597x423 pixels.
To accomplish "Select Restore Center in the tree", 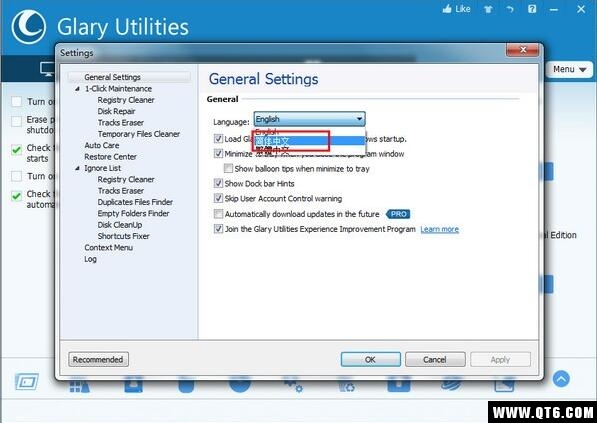I will (110, 156).
